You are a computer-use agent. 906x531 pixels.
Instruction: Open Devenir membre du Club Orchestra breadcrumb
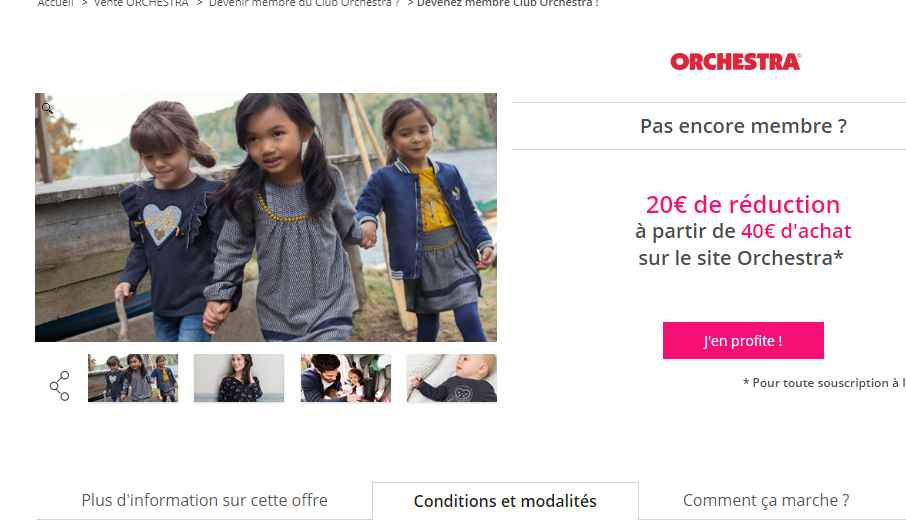(x=304, y=3)
